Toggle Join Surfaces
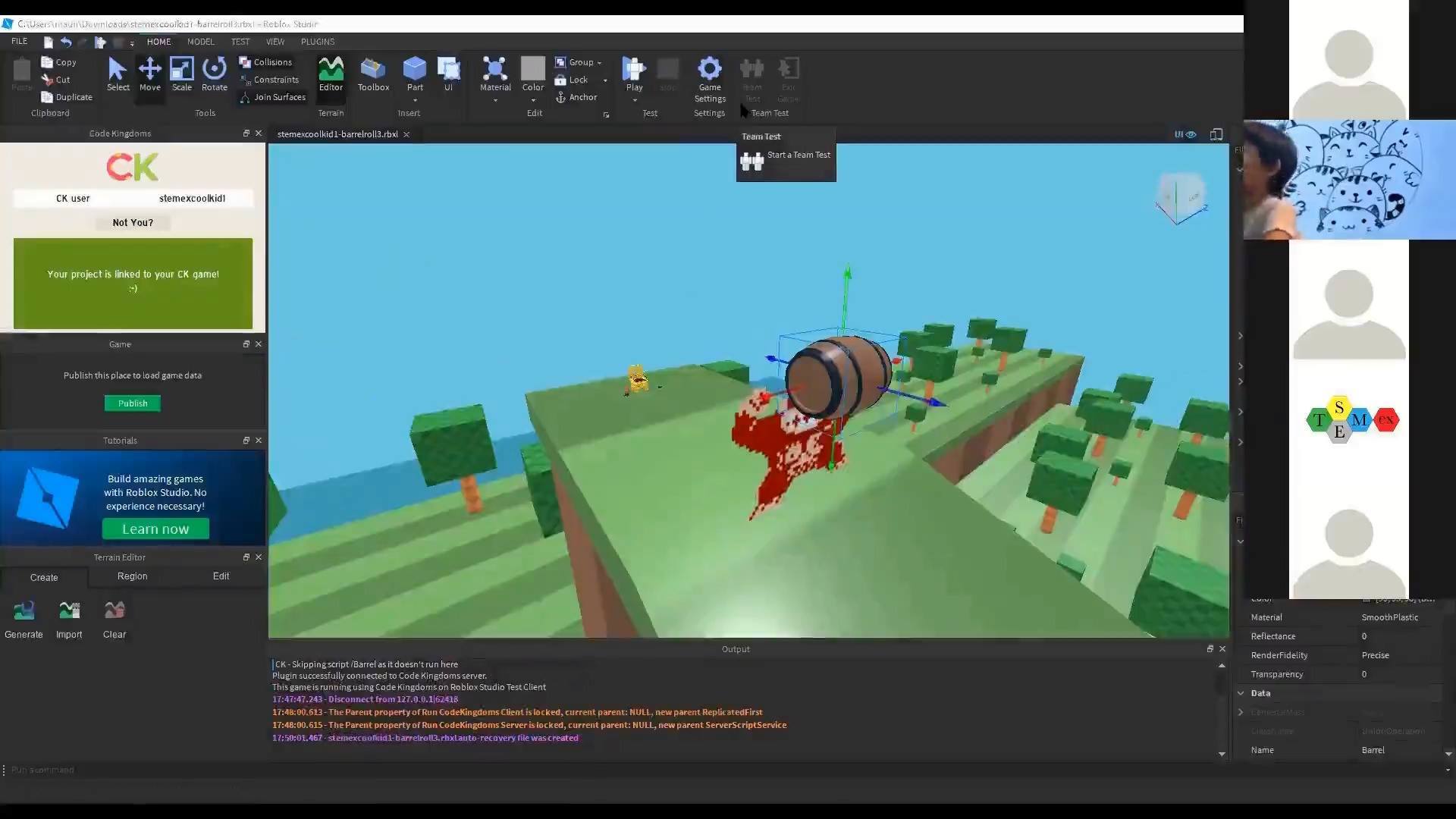 tap(272, 97)
